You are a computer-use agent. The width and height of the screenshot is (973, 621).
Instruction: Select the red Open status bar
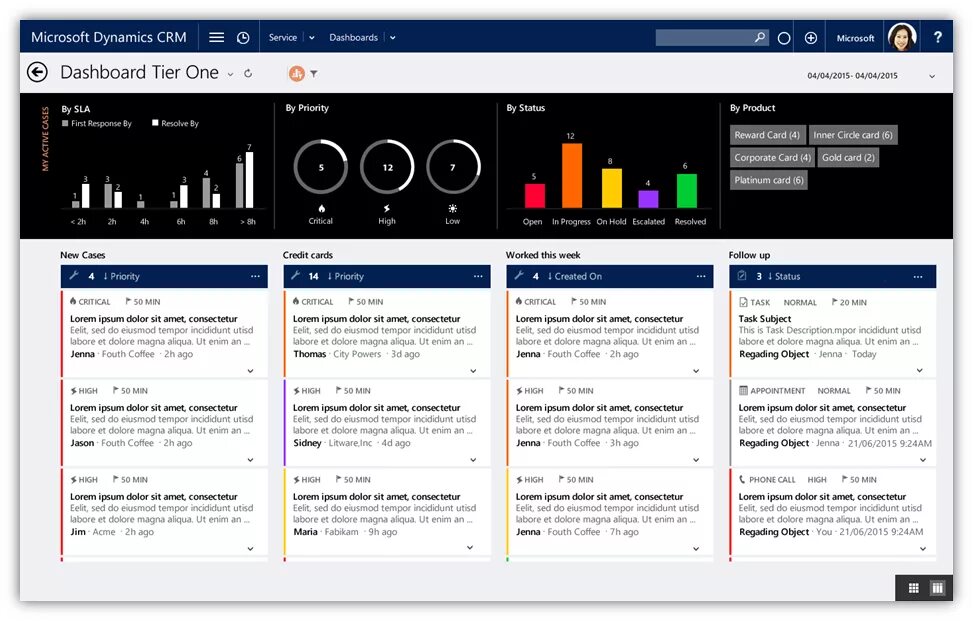tap(534, 195)
